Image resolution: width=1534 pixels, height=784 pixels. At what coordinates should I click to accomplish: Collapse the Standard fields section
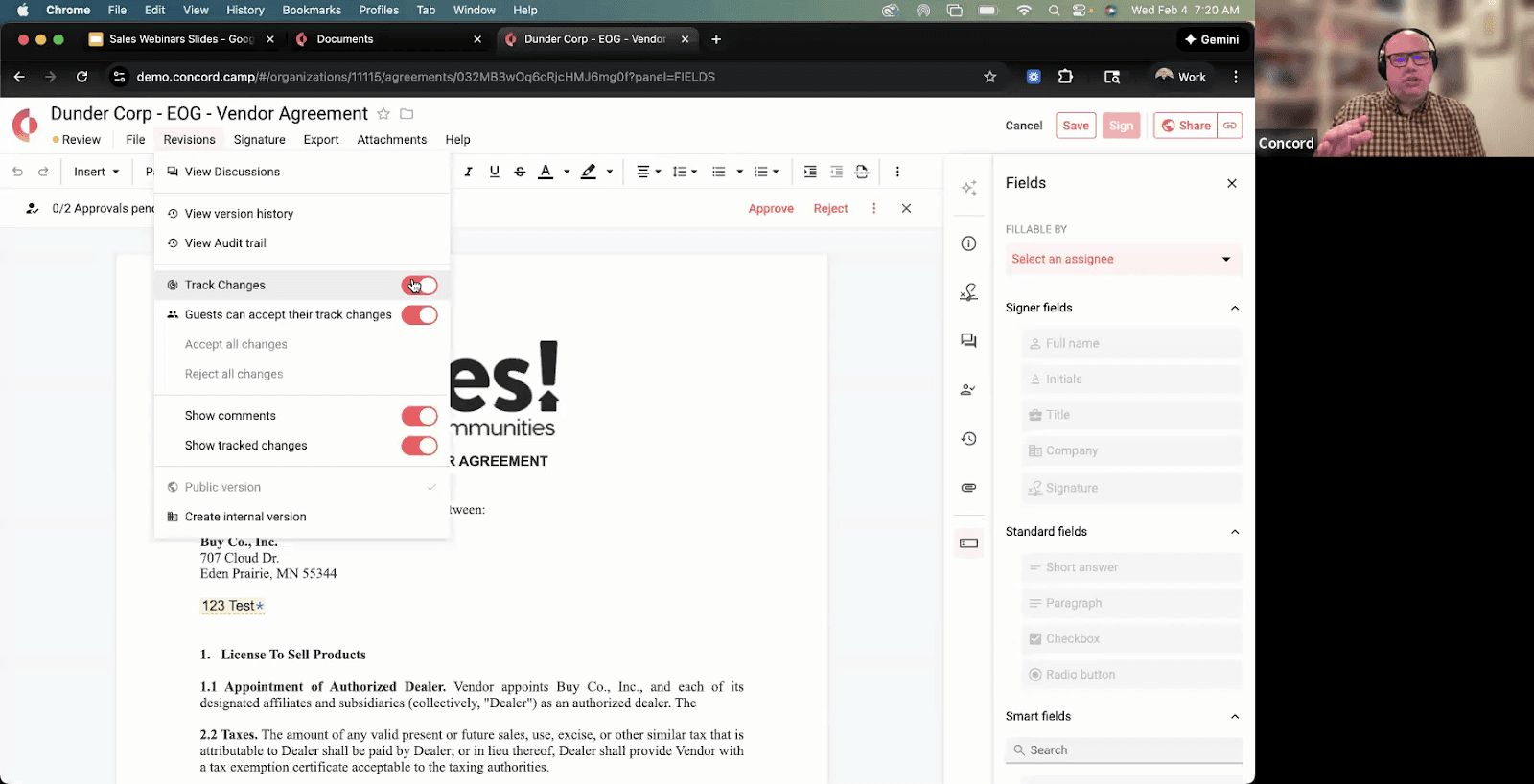(x=1235, y=532)
